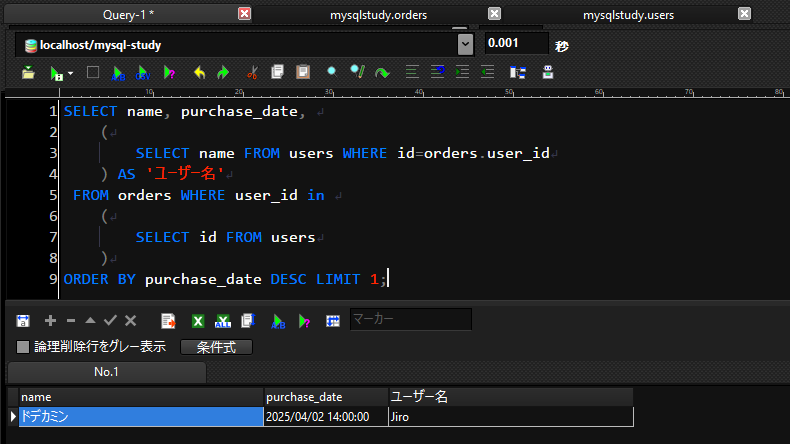
Task: Click the up triangle edit-row icon
Action: tap(91, 320)
